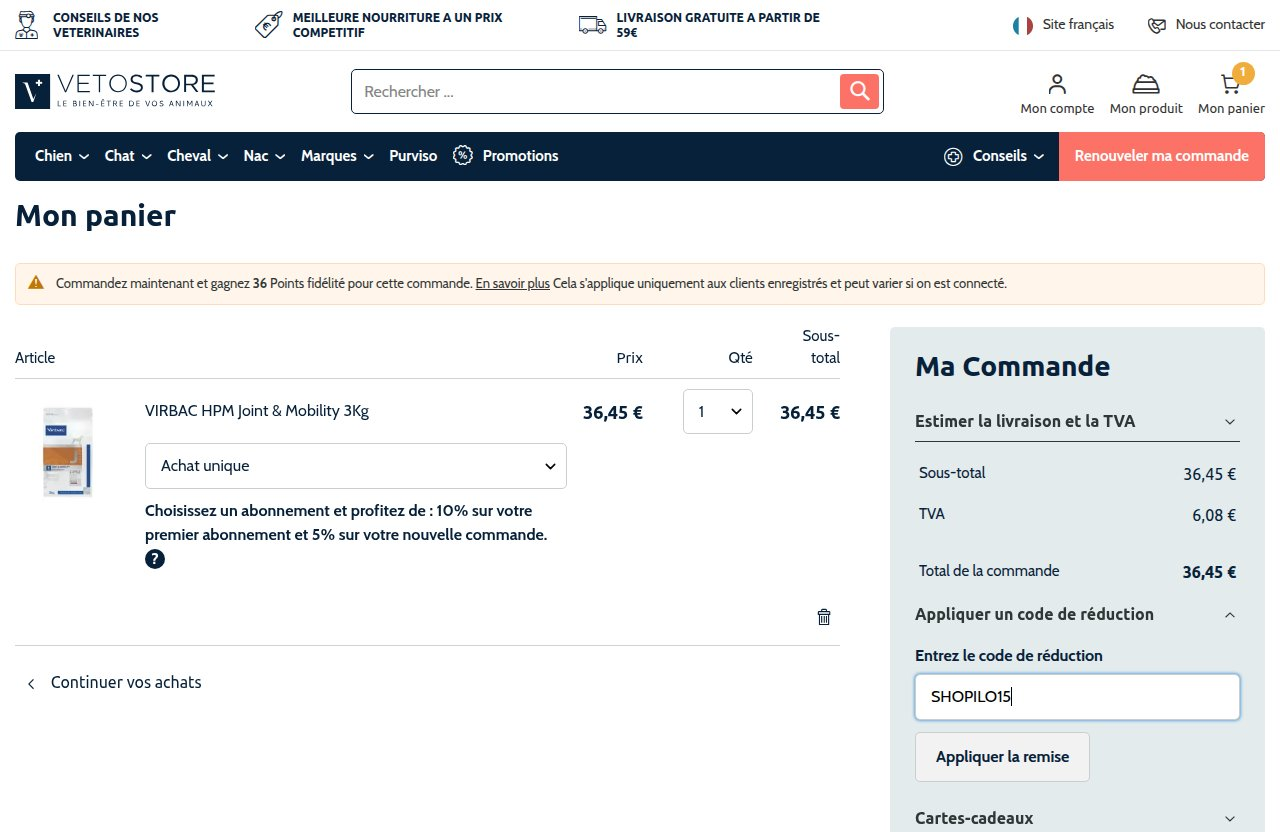Click the warning triangle icon
Image resolution: width=1280 pixels, height=832 pixels.
tap(36, 283)
